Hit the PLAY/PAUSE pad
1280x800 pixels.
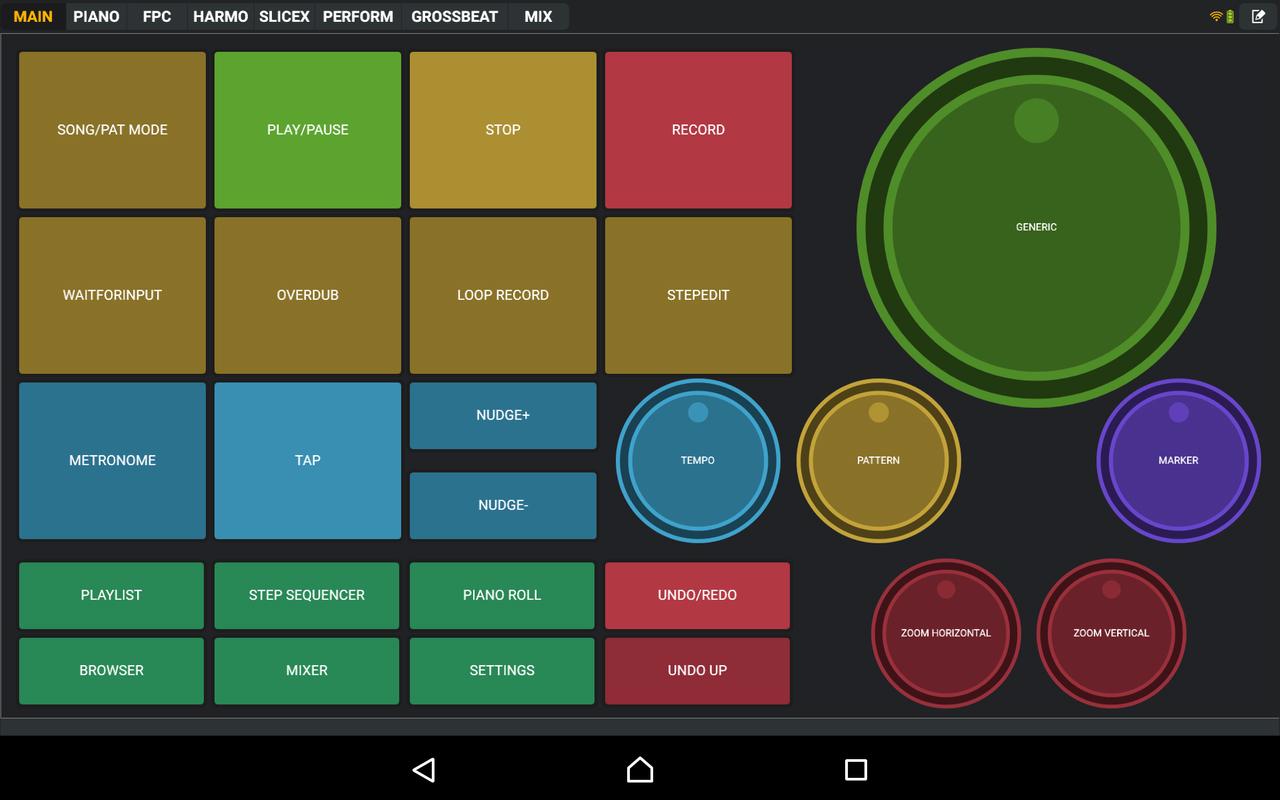click(308, 130)
